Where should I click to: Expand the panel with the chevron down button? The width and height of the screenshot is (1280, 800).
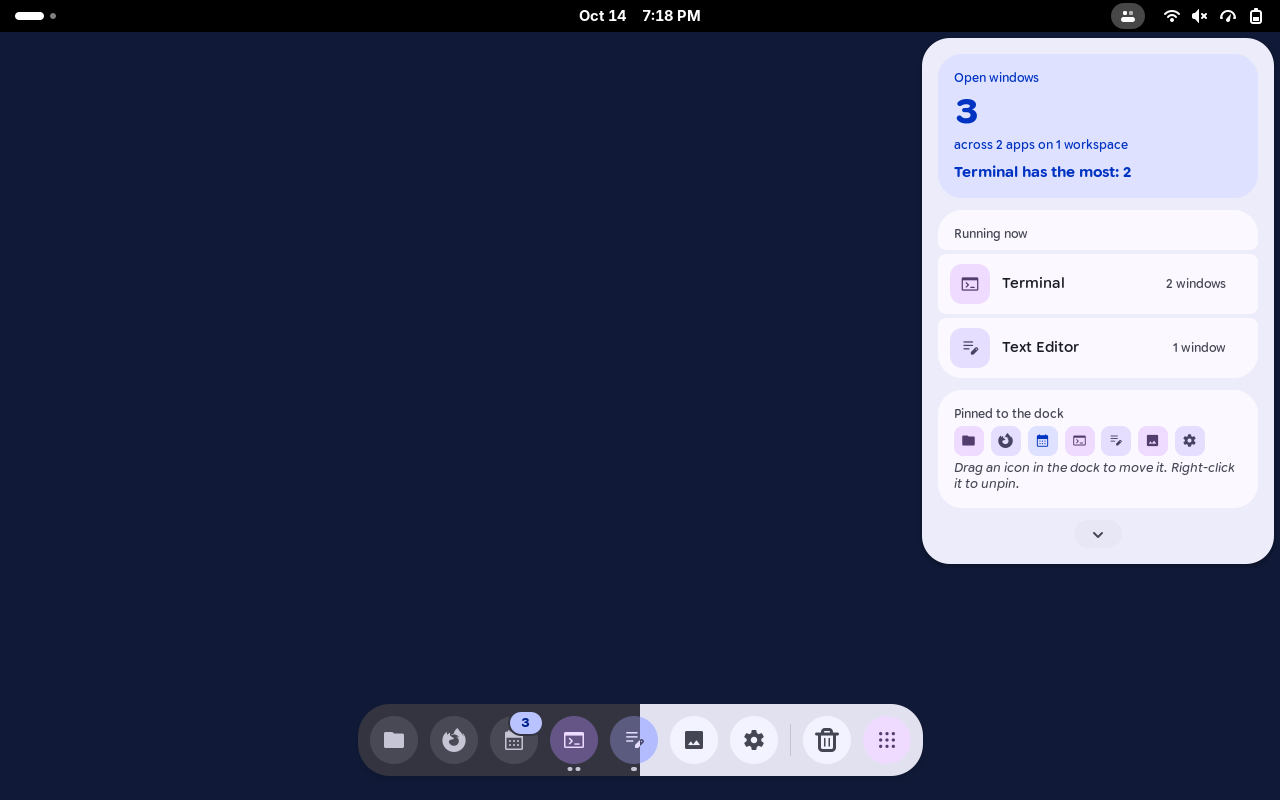point(1098,534)
